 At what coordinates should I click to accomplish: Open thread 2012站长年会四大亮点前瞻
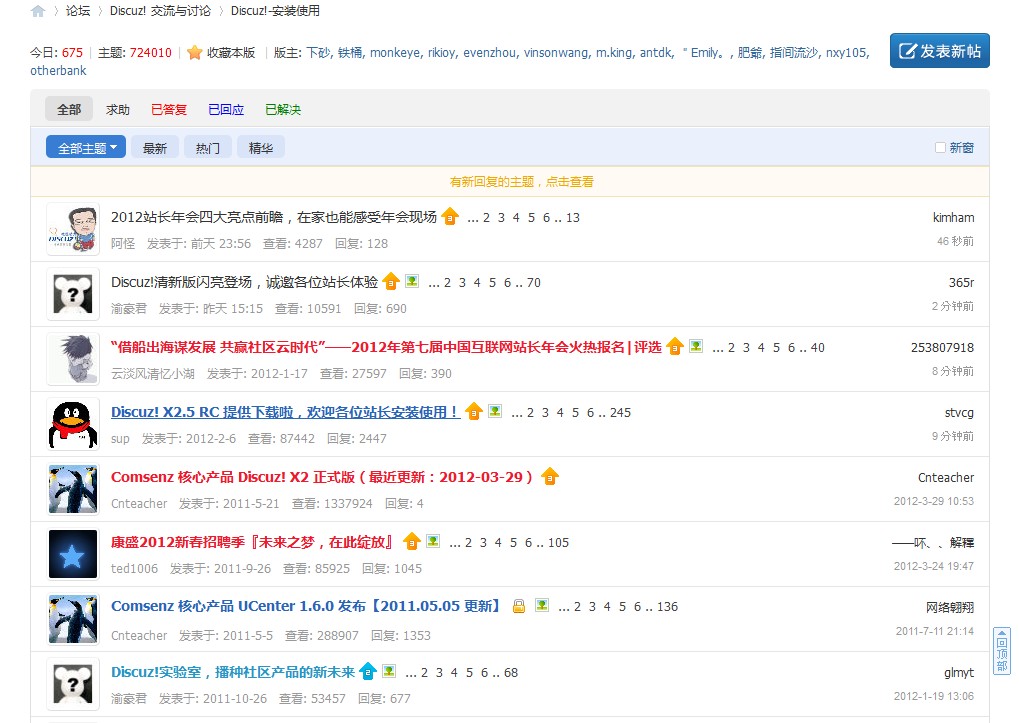click(274, 217)
